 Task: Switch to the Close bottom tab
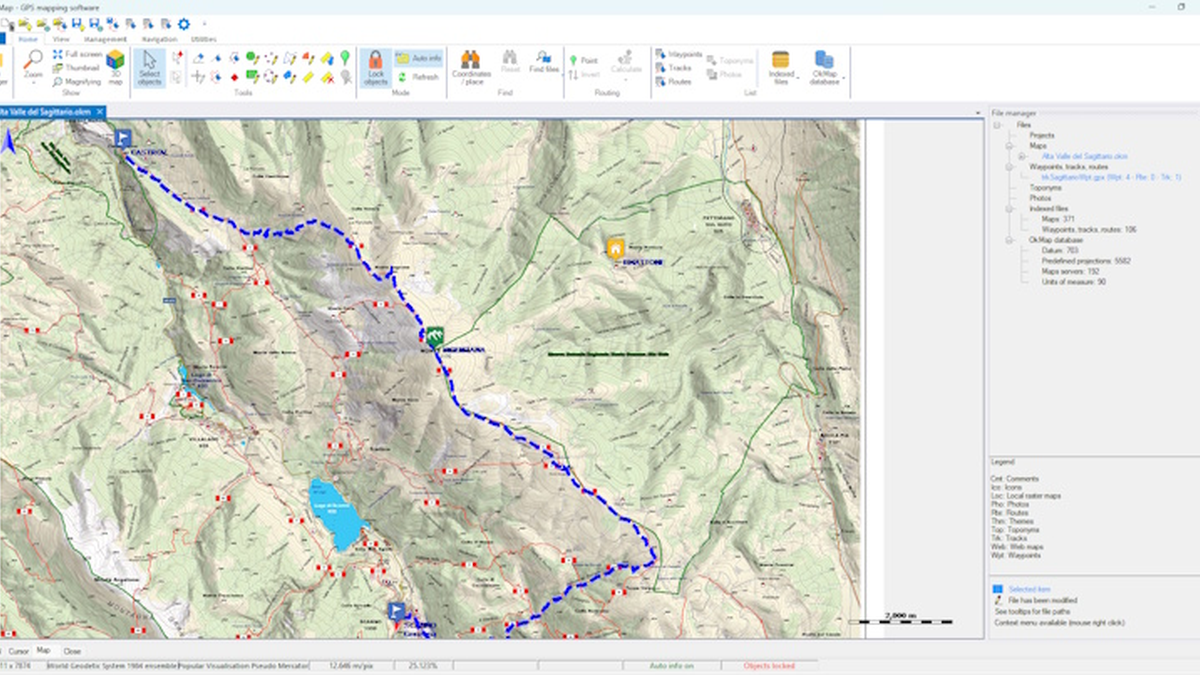pyautogui.click(x=72, y=650)
